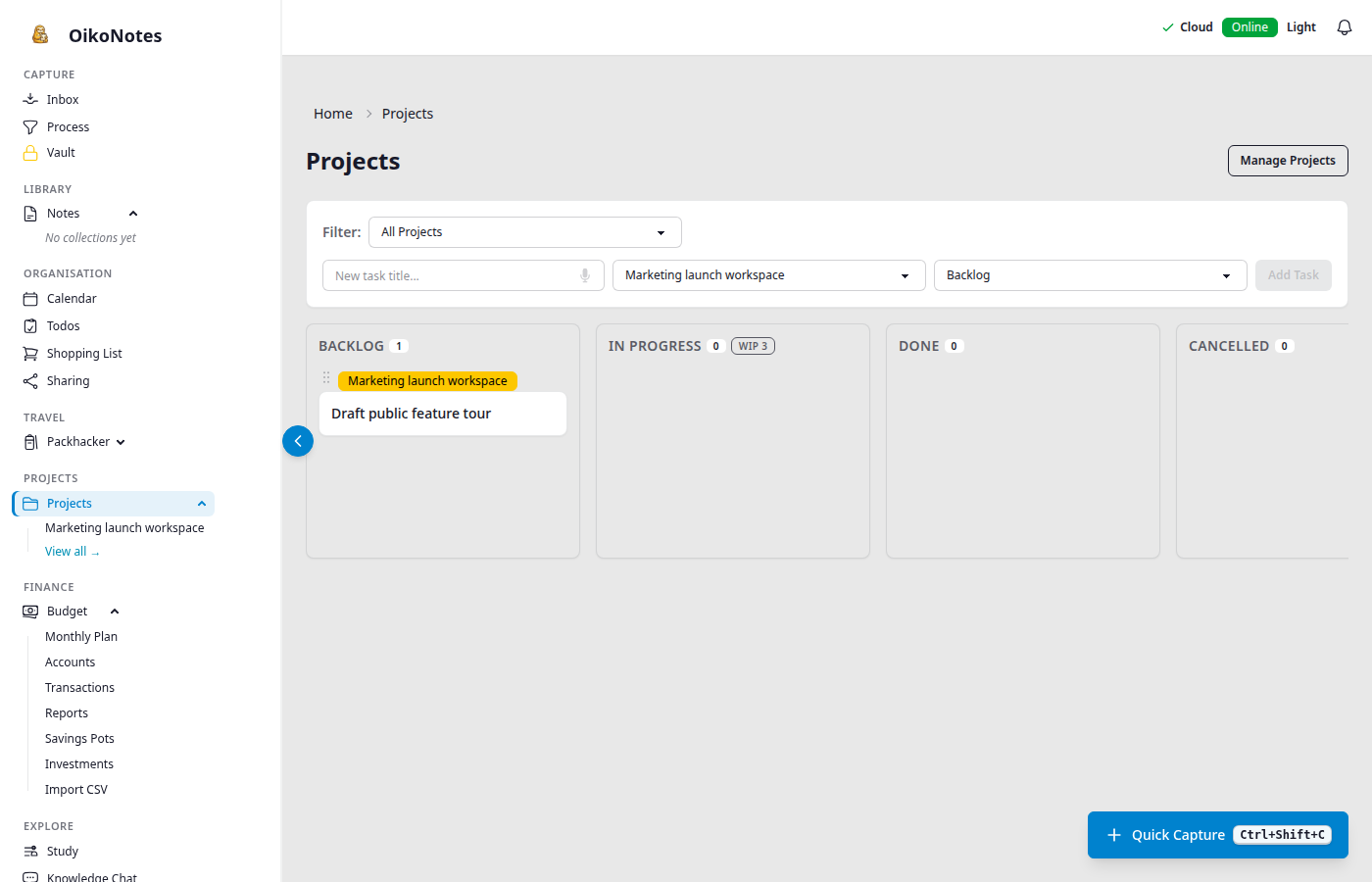
Task: Click the Budget money icon
Action: (x=30, y=612)
